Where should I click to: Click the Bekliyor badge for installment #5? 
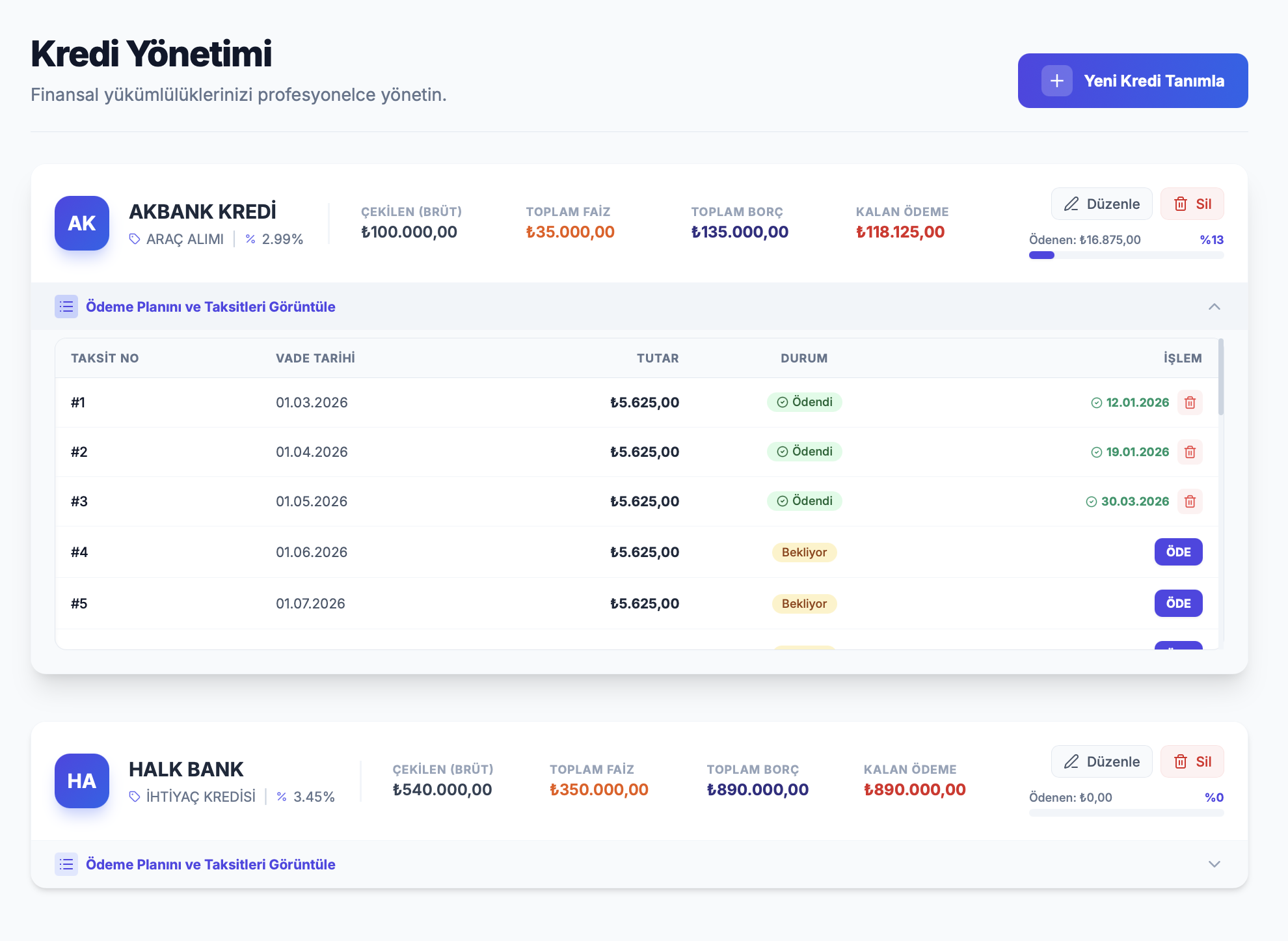[804, 604]
